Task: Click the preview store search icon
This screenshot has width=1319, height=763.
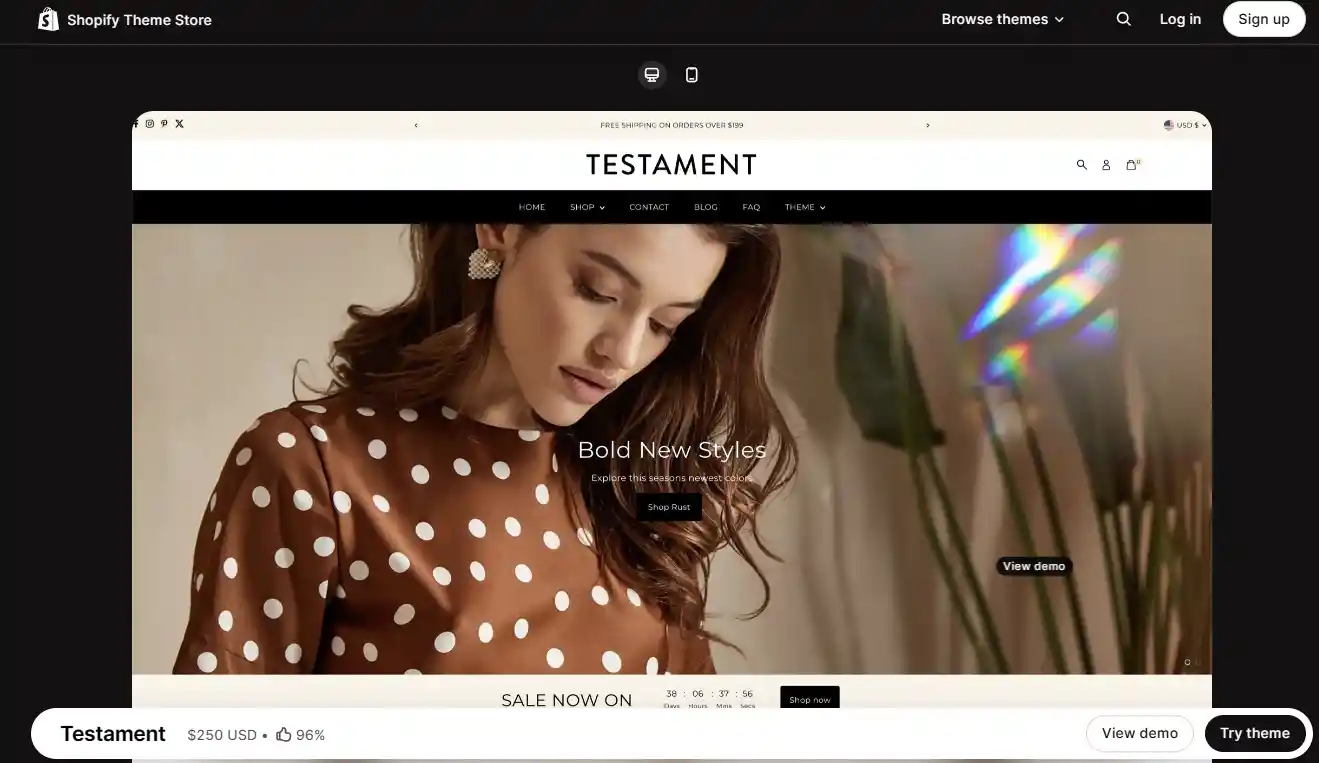Action: [x=1081, y=165]
